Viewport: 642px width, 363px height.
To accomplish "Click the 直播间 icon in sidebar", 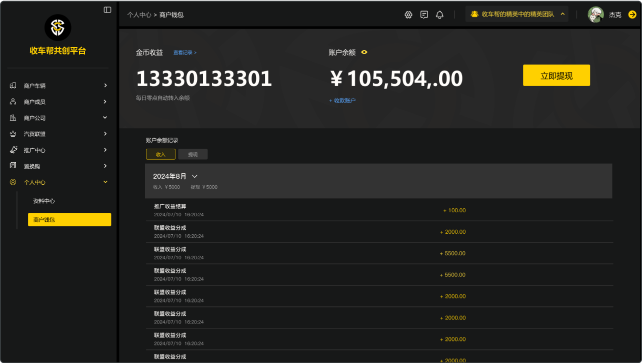I will pyautogui.click(x=13, y=165).
